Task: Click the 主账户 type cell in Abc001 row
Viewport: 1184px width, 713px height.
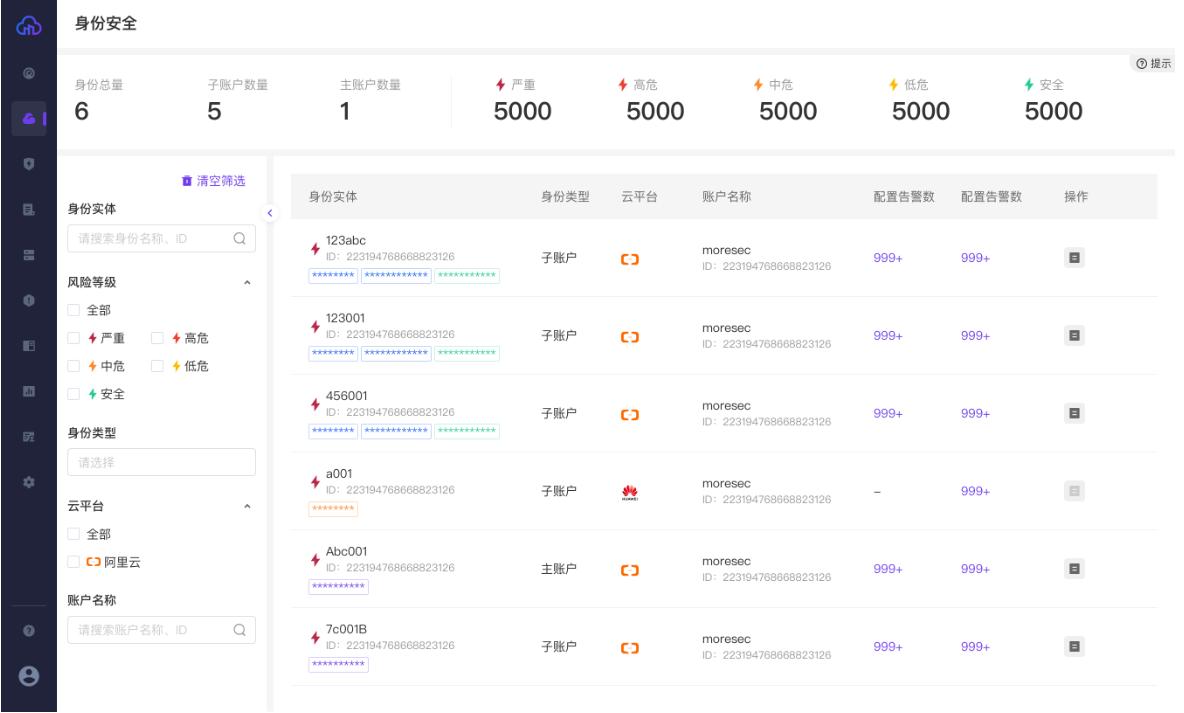Action: pyautogui.click(x=559, y=569)
